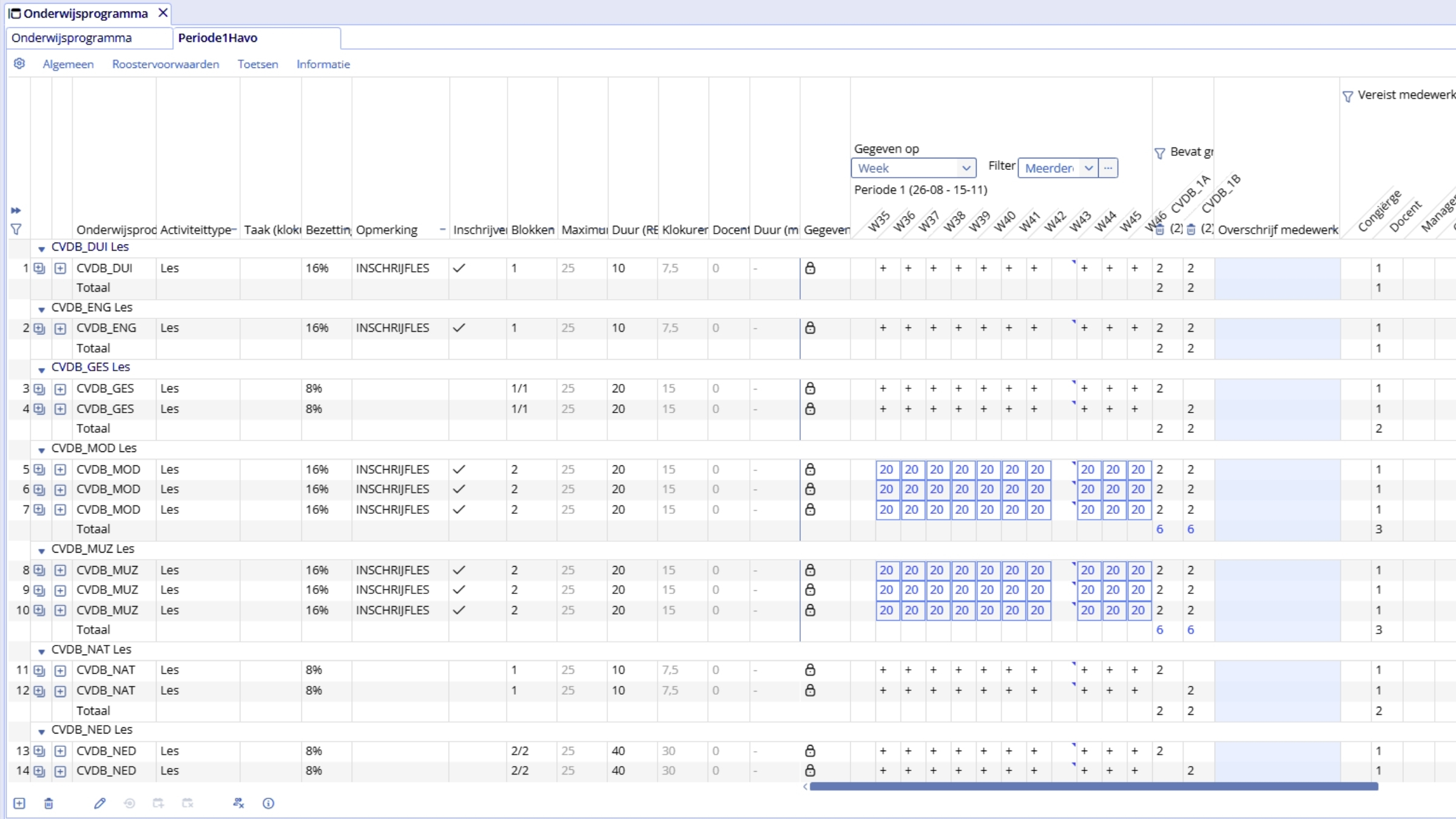1456x819 pixels.
Task: Click the Activiteittype column header
Action: [x=196, y=230]
